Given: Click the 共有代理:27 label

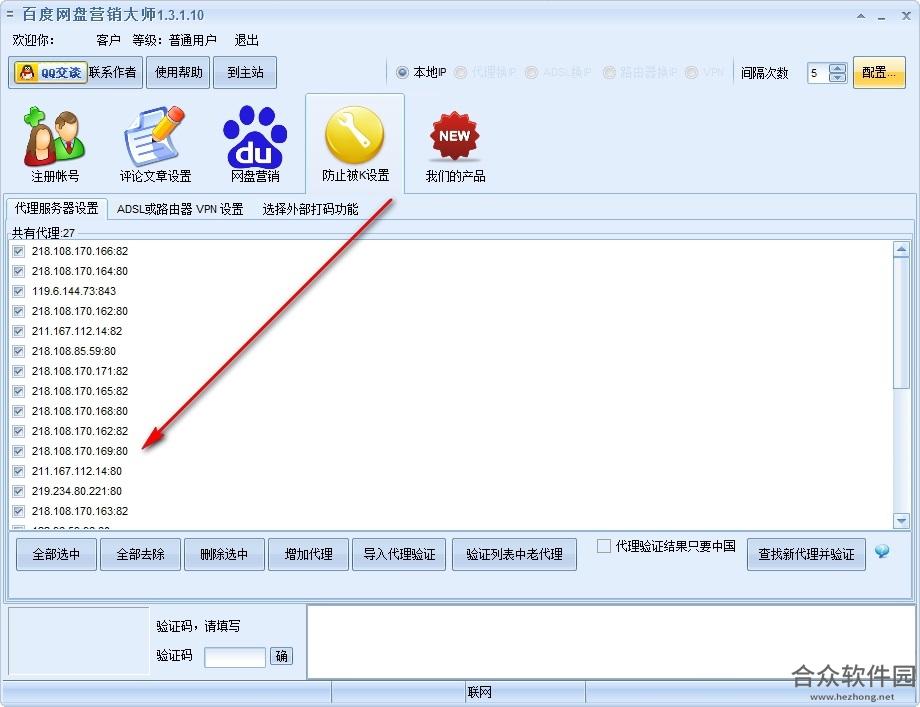Looking at the screenshot, I should coord(43,233).
